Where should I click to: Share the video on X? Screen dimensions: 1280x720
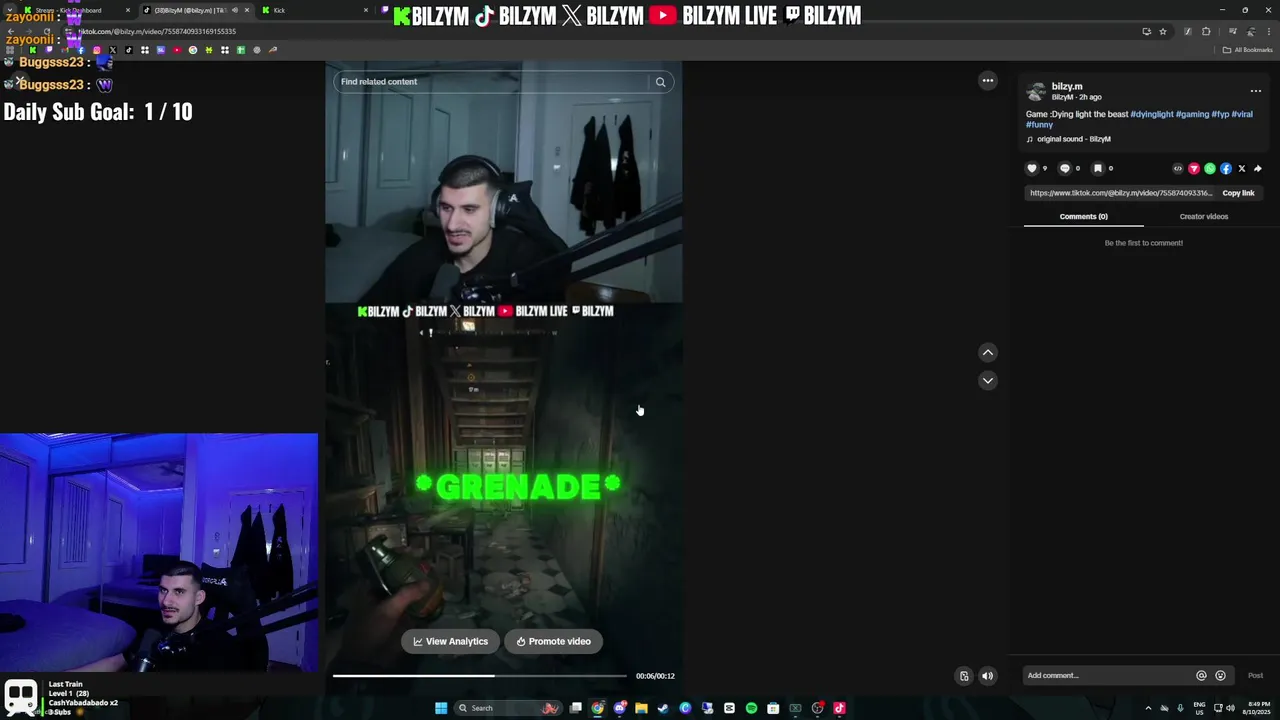point(1242,168)
